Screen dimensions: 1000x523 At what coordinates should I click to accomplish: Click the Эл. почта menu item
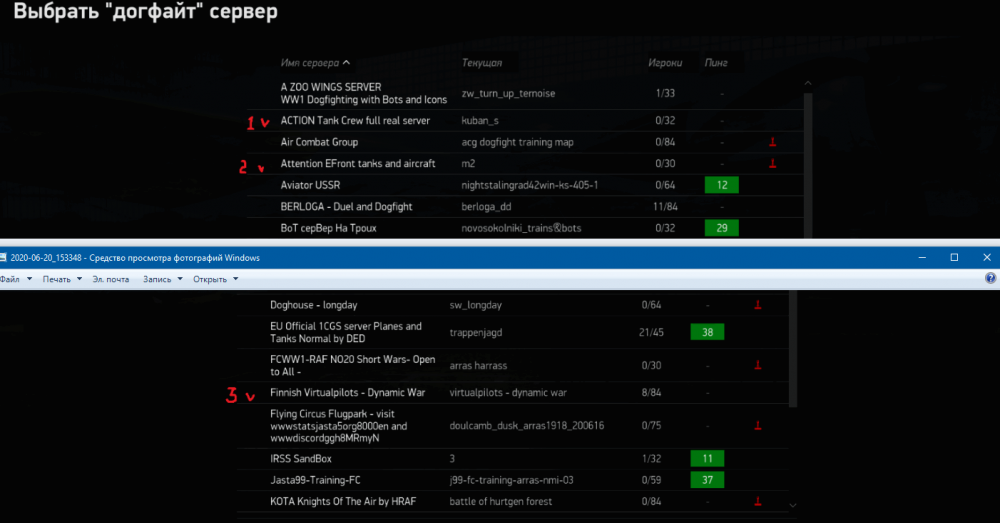click(x=110, y=279)
